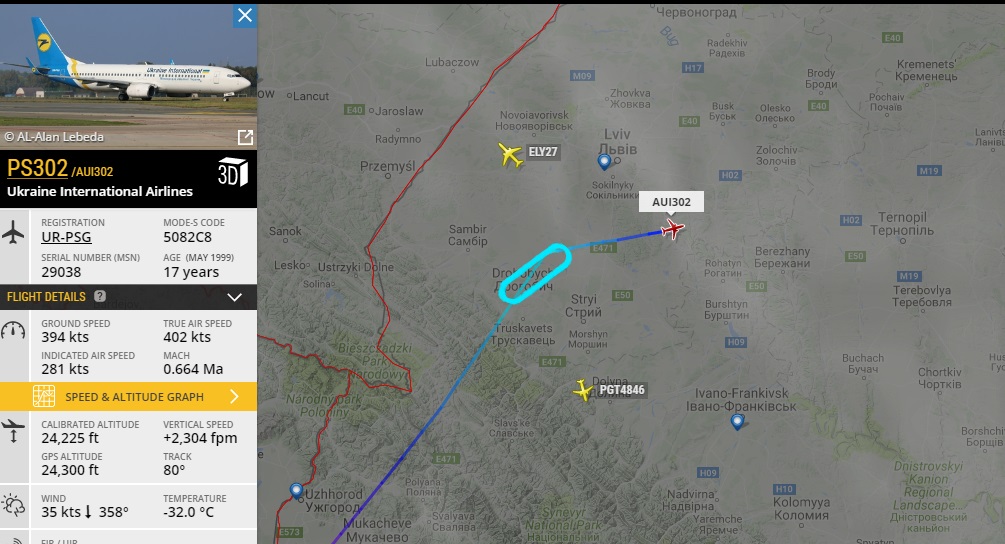Screen dimensions: 1005x544
Task: Click the AUI302 flight label on map
Action: [671, 202]
